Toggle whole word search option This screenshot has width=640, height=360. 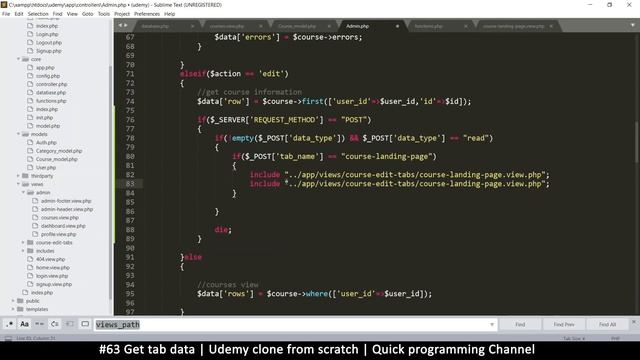pos(40,324)
